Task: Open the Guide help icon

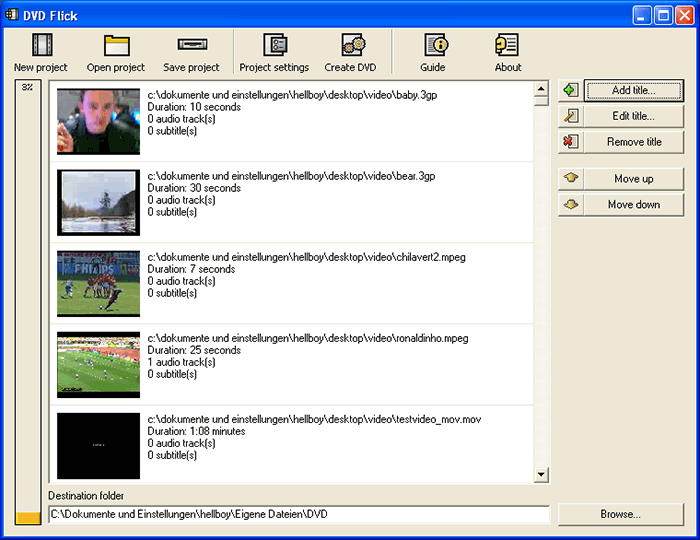Action: click(x=433, y=45)
